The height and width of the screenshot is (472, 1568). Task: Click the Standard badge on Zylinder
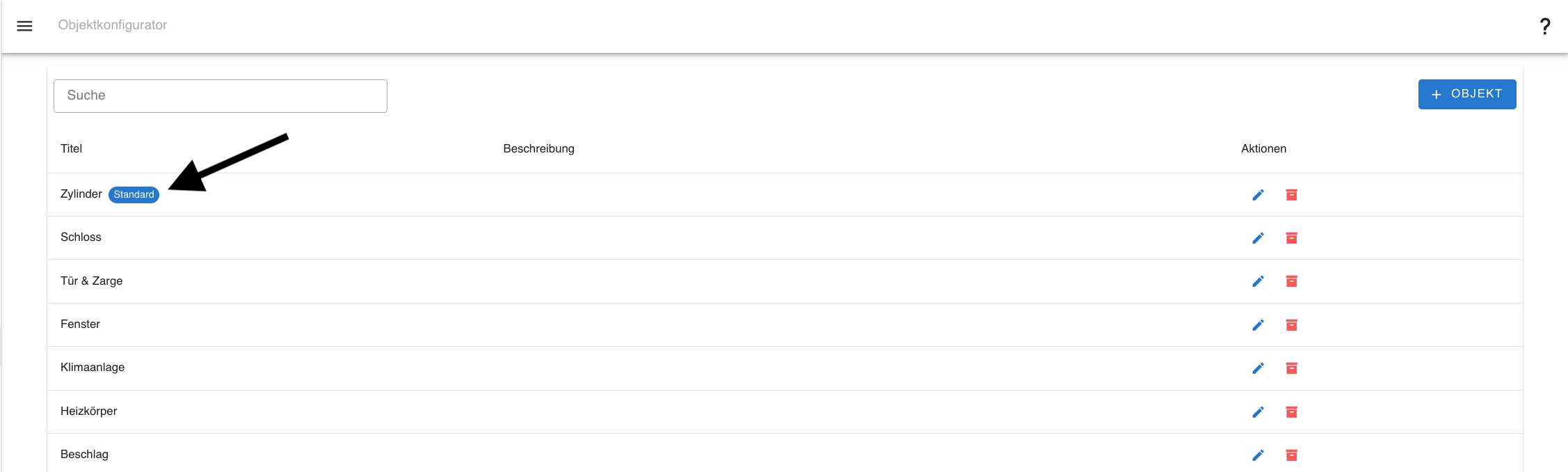134,195
